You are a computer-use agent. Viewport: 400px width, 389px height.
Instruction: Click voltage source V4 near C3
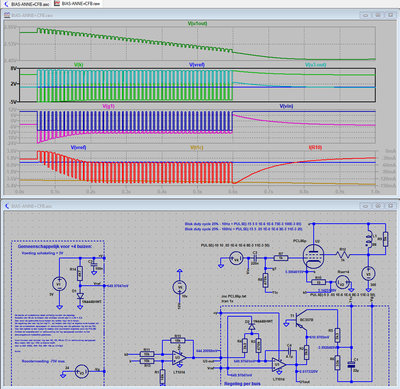coord(237,258)
